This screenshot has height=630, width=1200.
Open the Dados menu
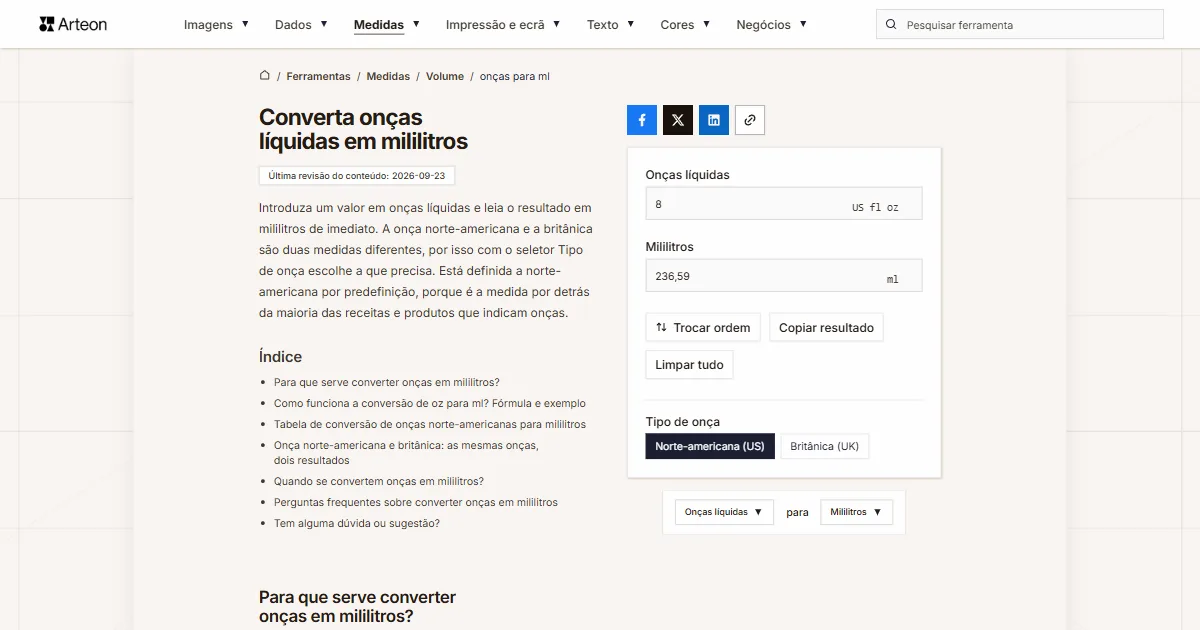[301, 25]
